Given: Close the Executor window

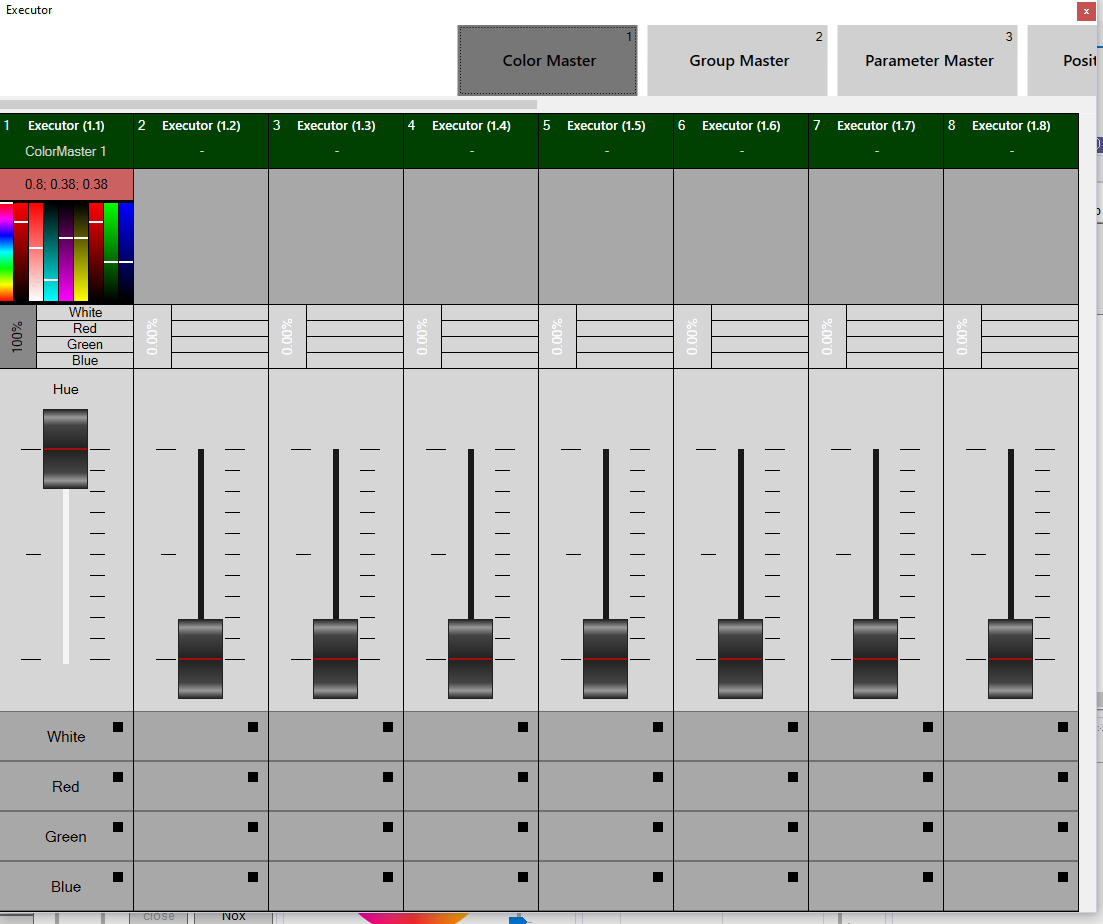Looking at the screenshot, I should pyautogui.click(x=1086, y=11).
